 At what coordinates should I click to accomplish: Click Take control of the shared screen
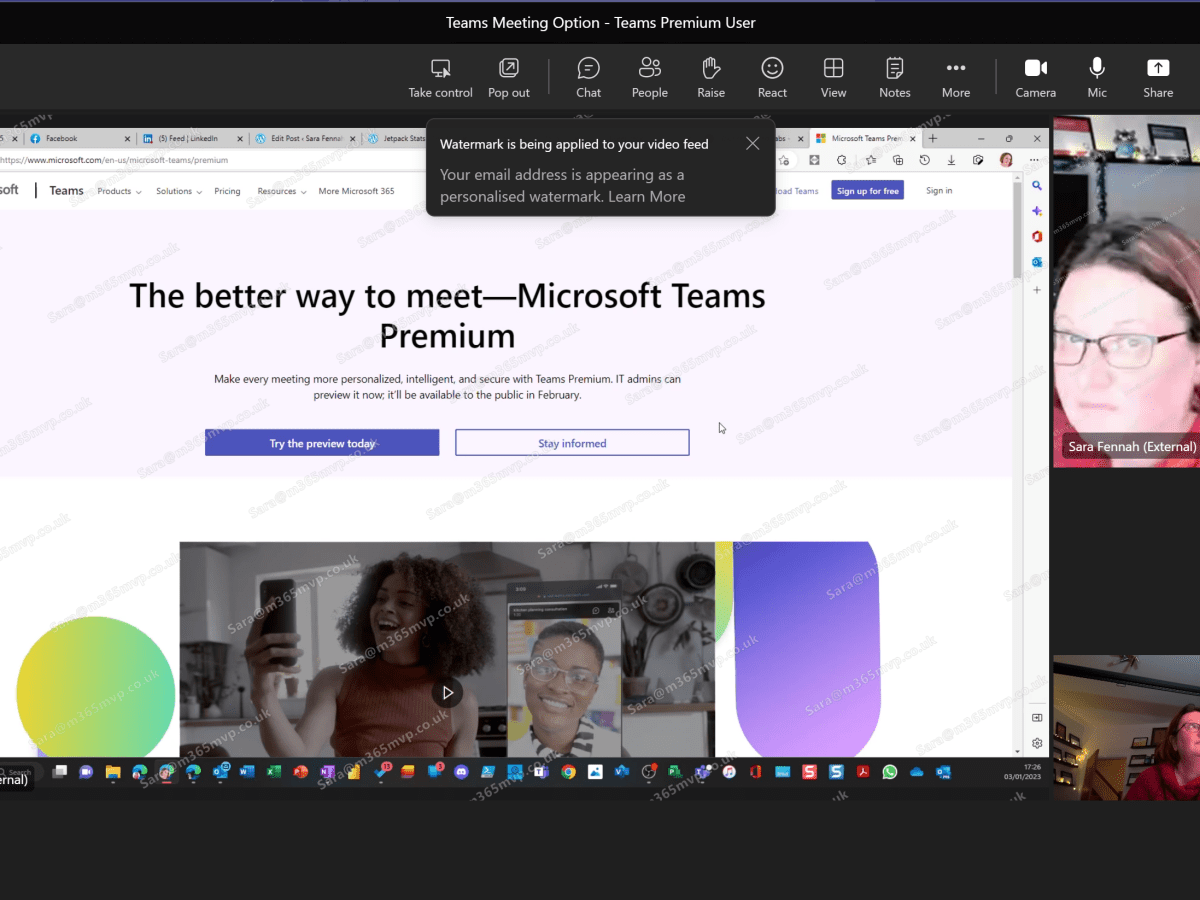pos(440,70)
